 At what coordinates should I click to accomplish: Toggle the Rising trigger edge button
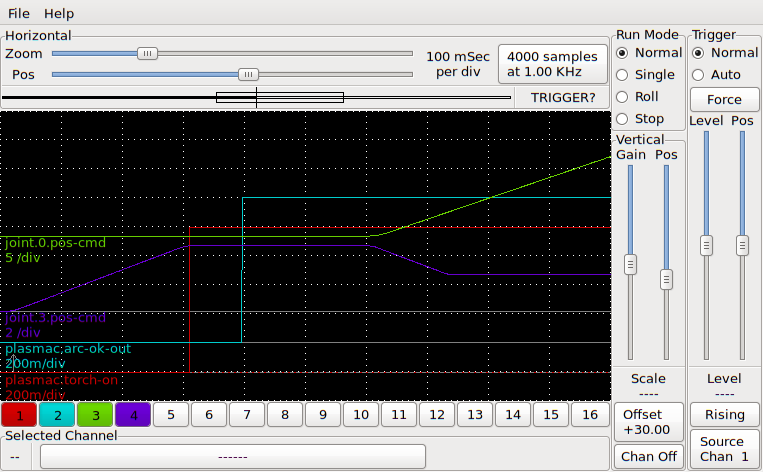[x=725, y=415]
